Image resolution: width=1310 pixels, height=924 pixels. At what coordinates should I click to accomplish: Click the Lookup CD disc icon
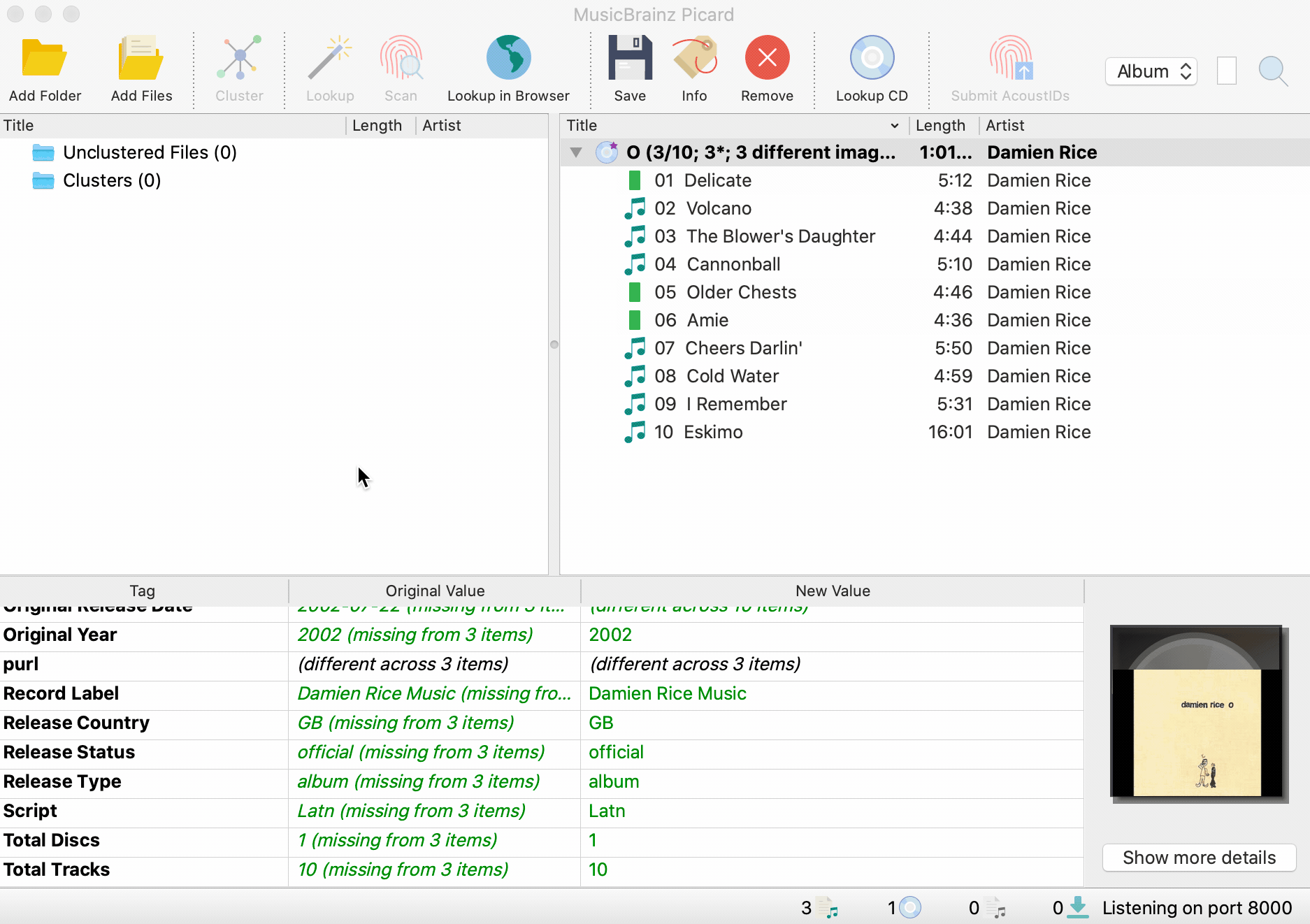pyautogui.click(x=872, y=59)
